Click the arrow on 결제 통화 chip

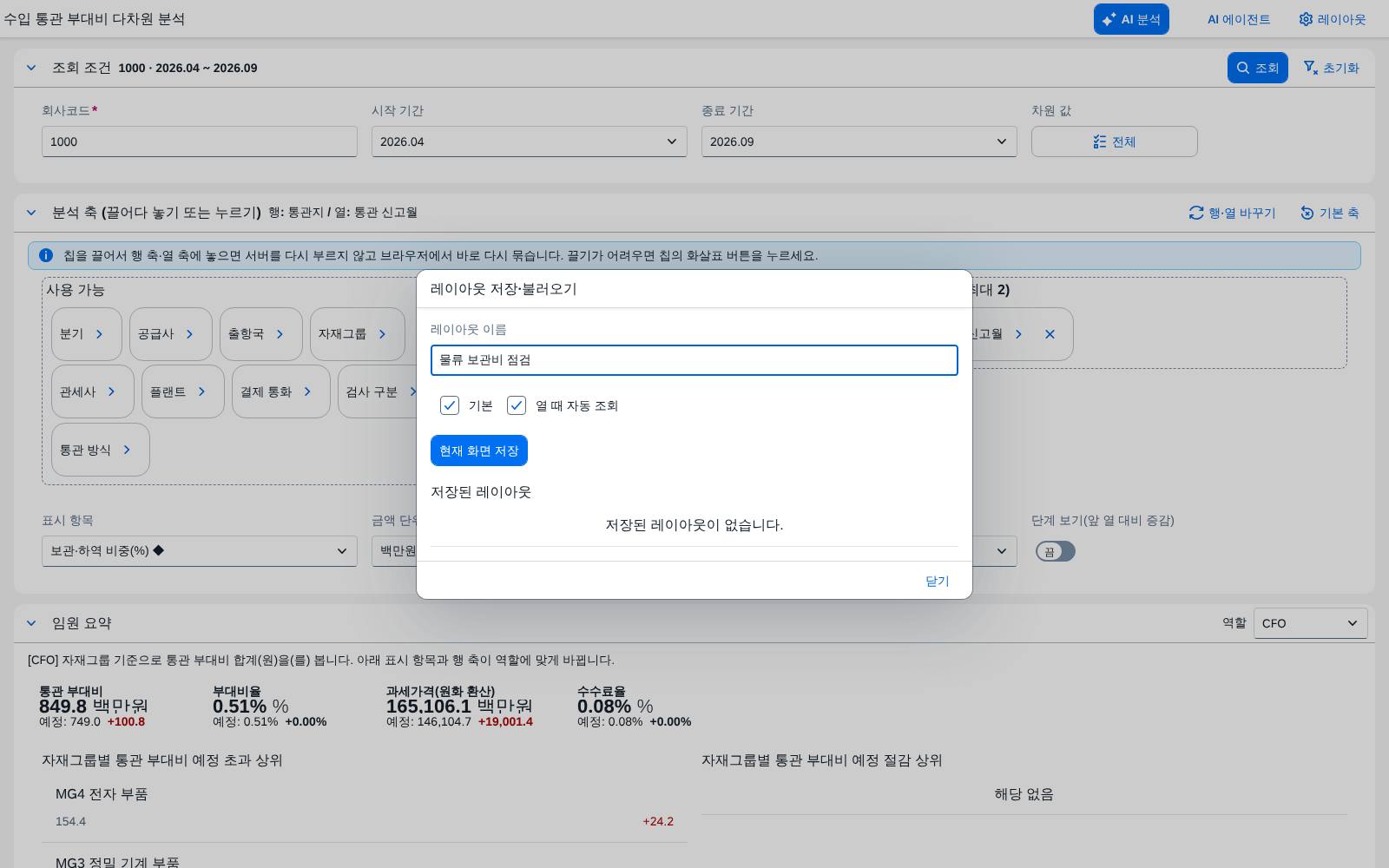[307, 391]
